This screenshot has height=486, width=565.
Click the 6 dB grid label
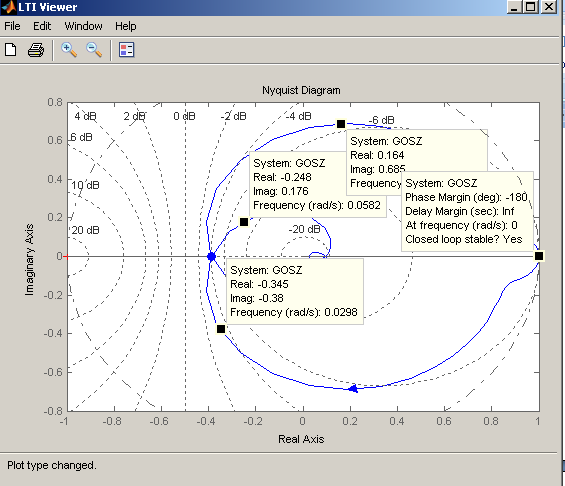pos(81,137)
